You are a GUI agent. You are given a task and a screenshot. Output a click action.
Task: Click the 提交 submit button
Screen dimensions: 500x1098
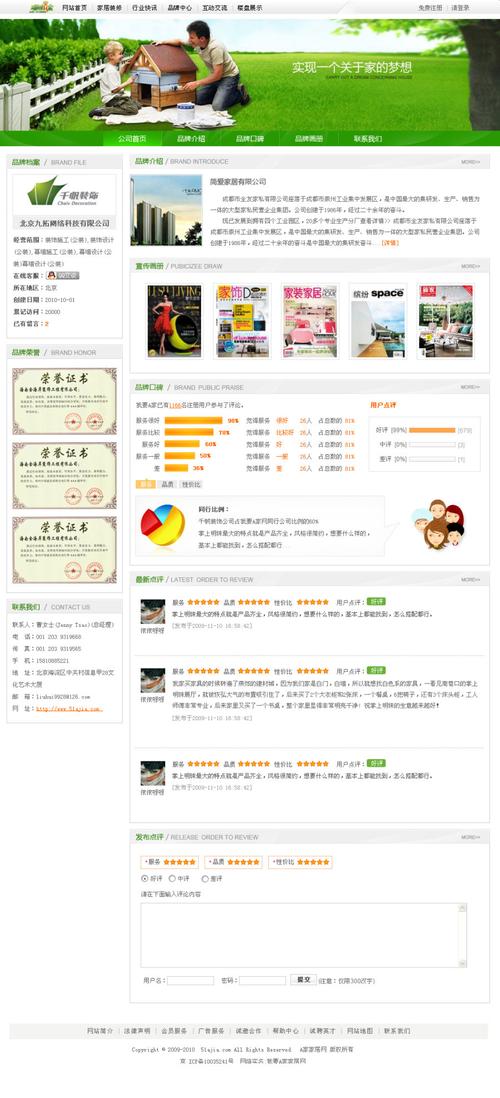click(303, 980)
